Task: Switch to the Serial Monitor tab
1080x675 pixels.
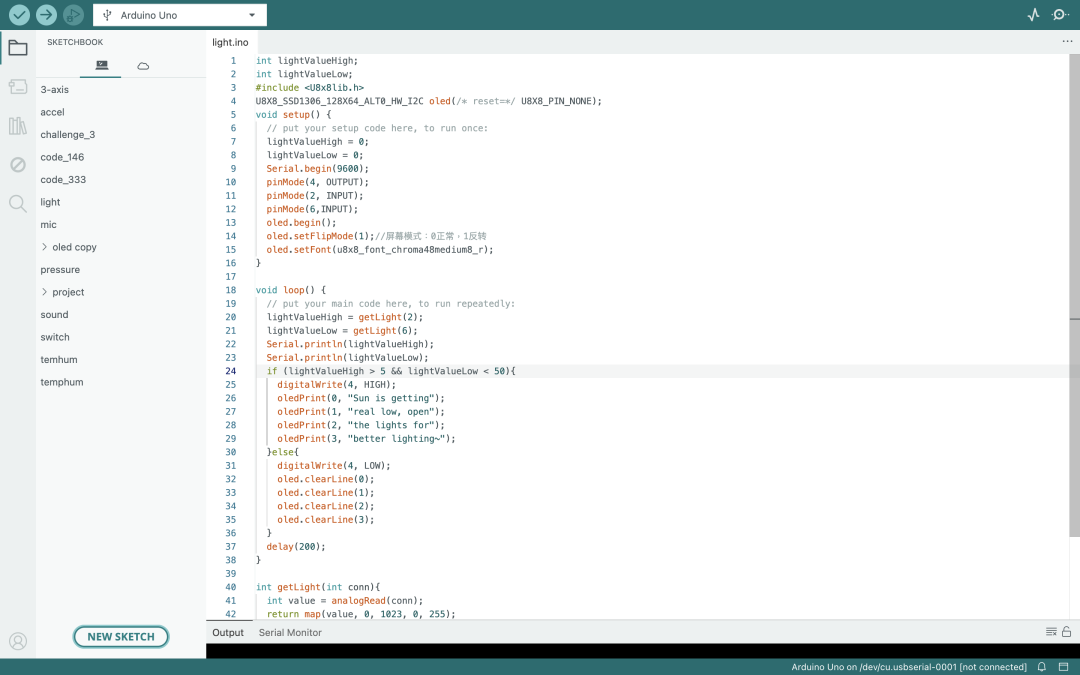Action: [290, 632]
